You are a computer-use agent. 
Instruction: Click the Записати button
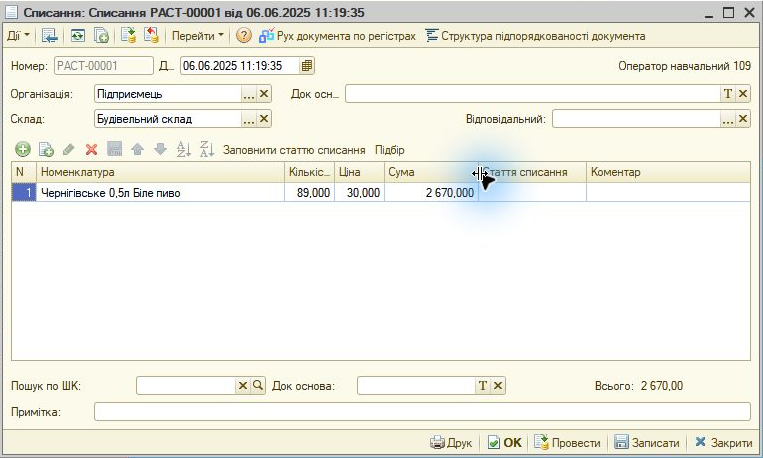pos(646,442)
